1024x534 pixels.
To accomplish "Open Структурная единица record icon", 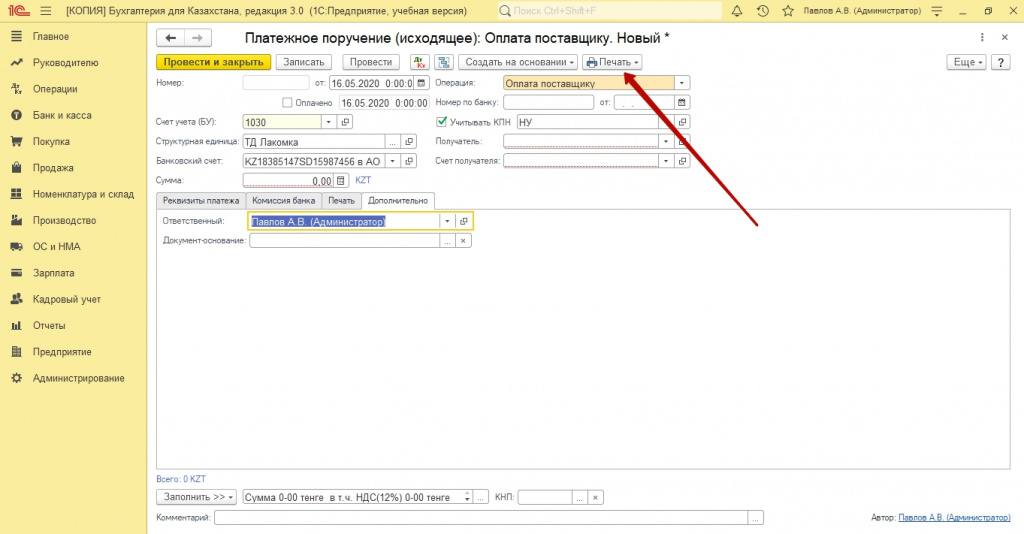I will pyautogui.click(x=409, y=142).
